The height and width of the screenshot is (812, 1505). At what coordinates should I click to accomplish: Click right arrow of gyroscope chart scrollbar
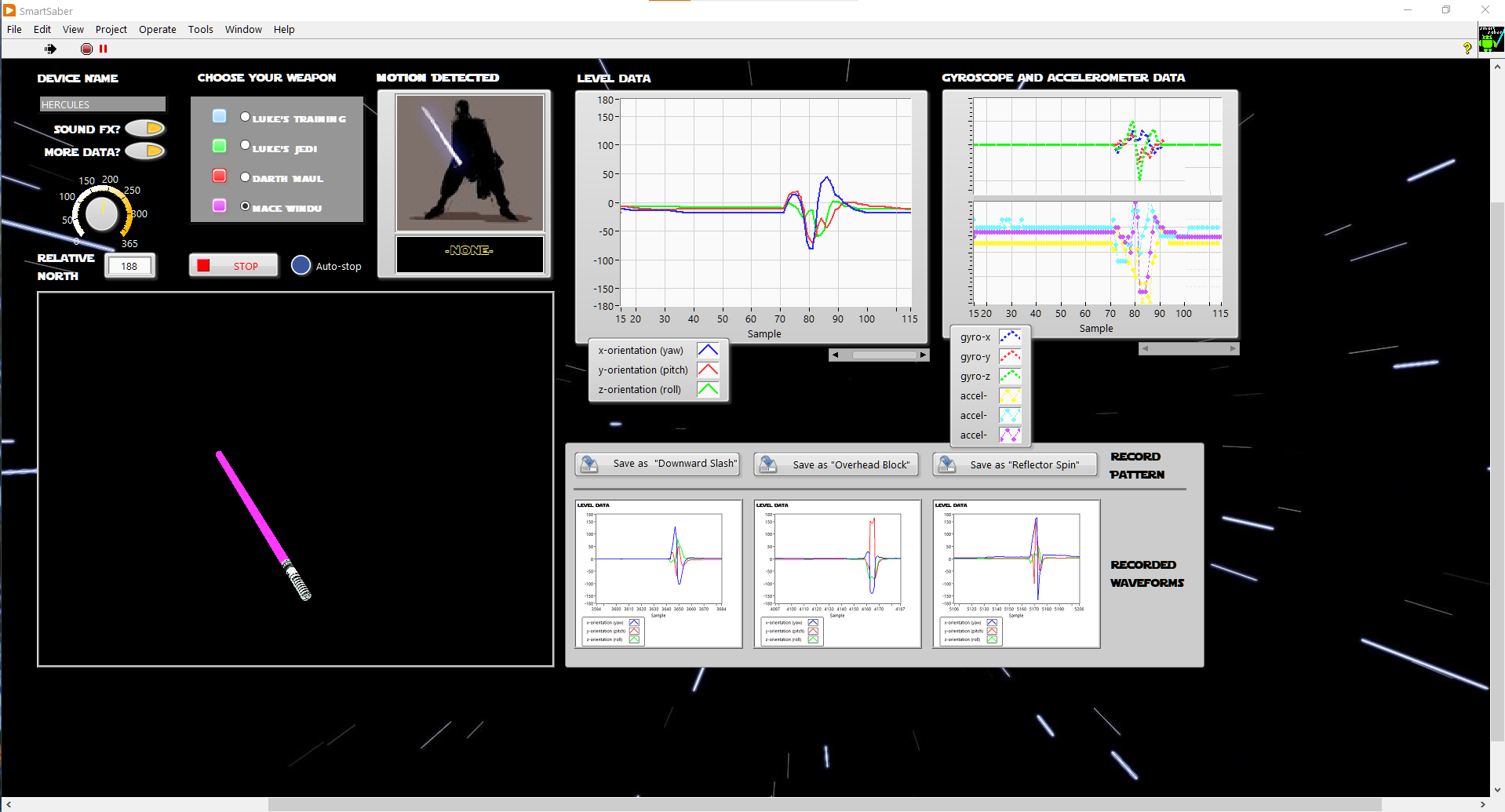(x=1234, y=348)
